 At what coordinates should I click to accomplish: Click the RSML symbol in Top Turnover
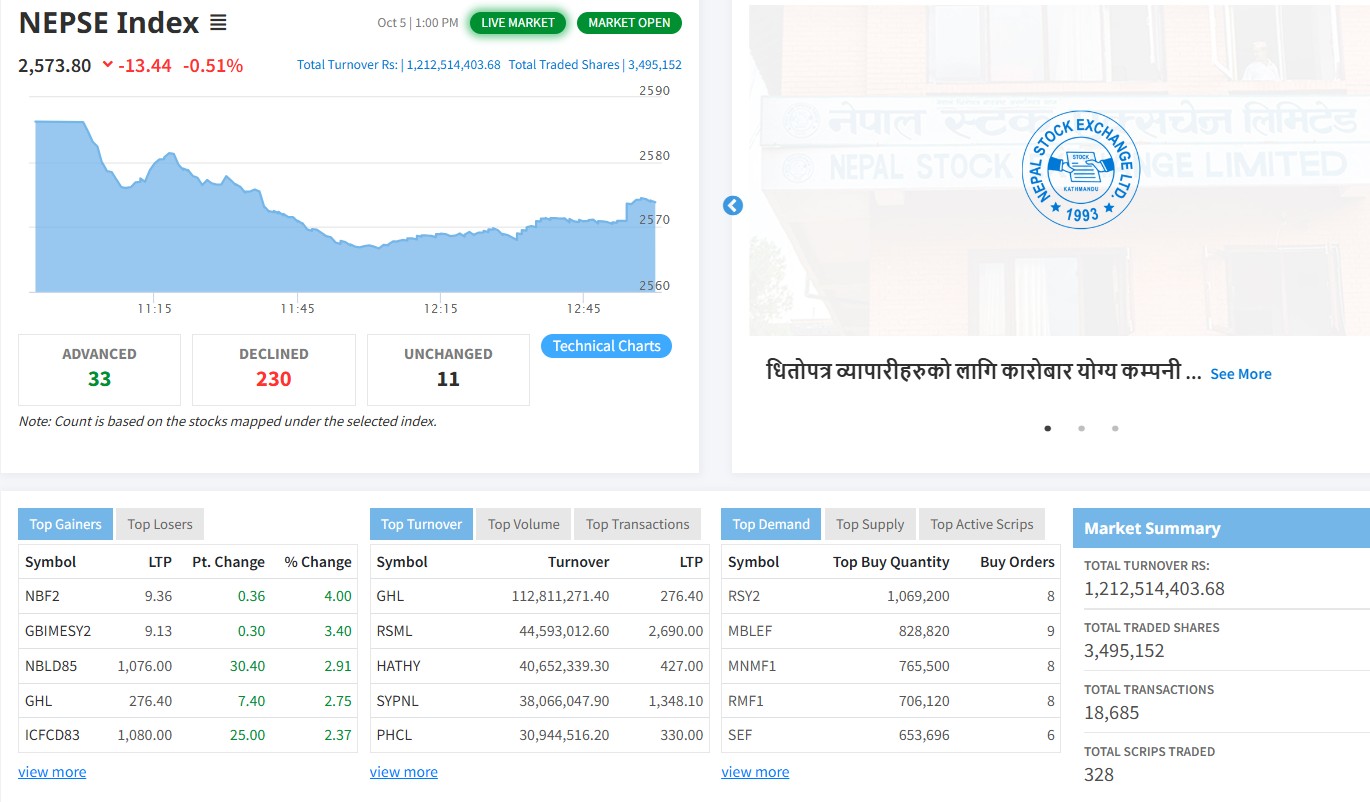point(394,631)
